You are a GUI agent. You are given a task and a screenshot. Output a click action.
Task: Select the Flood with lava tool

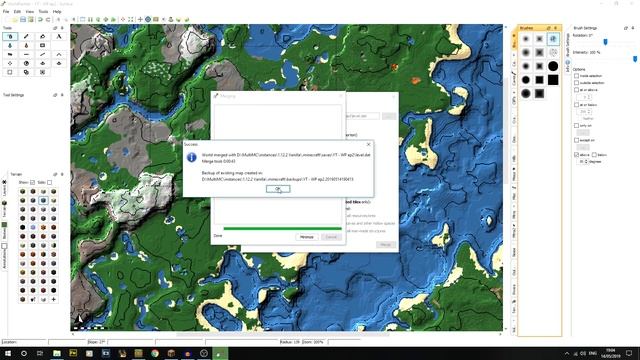pos(26,45)
